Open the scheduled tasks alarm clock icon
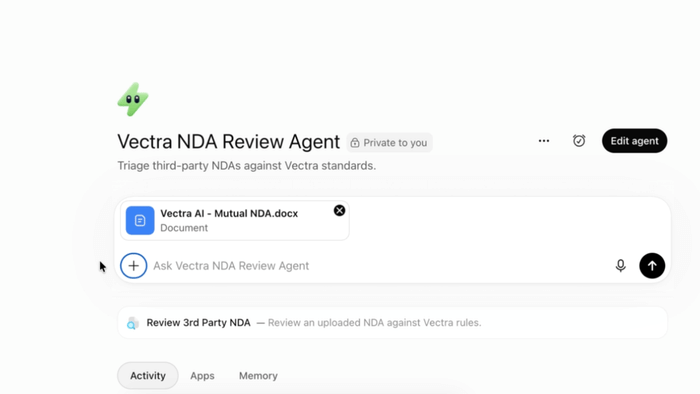 pos(579,141)
